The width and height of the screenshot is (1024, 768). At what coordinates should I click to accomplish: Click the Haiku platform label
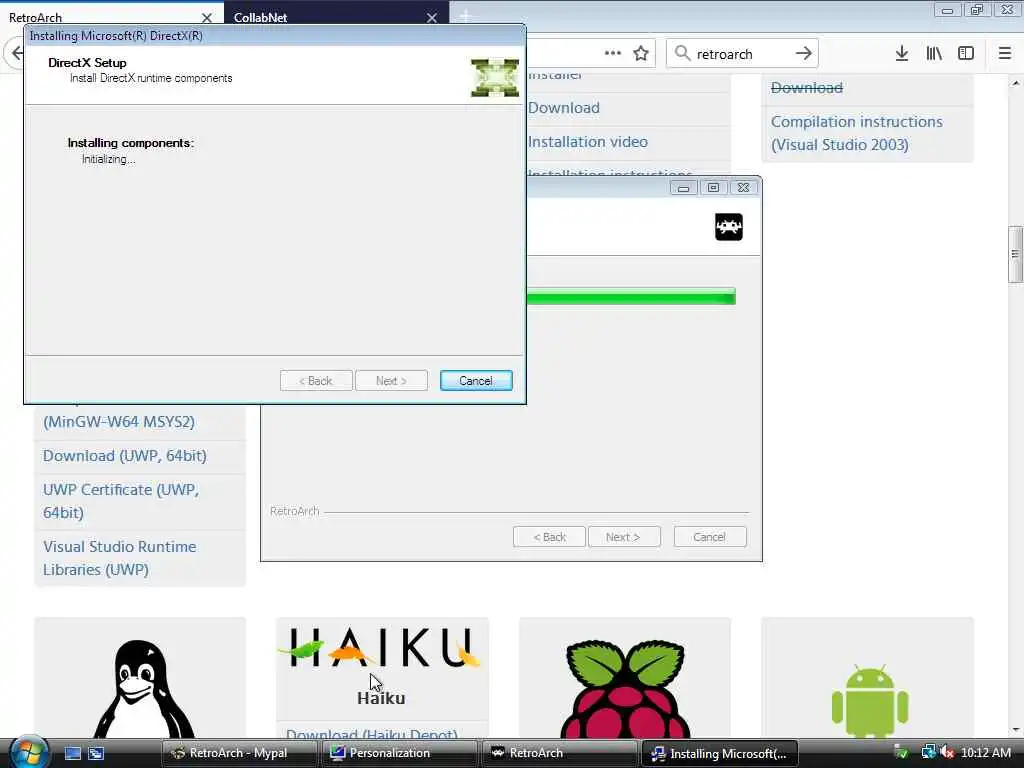click(x=381, y=698)
